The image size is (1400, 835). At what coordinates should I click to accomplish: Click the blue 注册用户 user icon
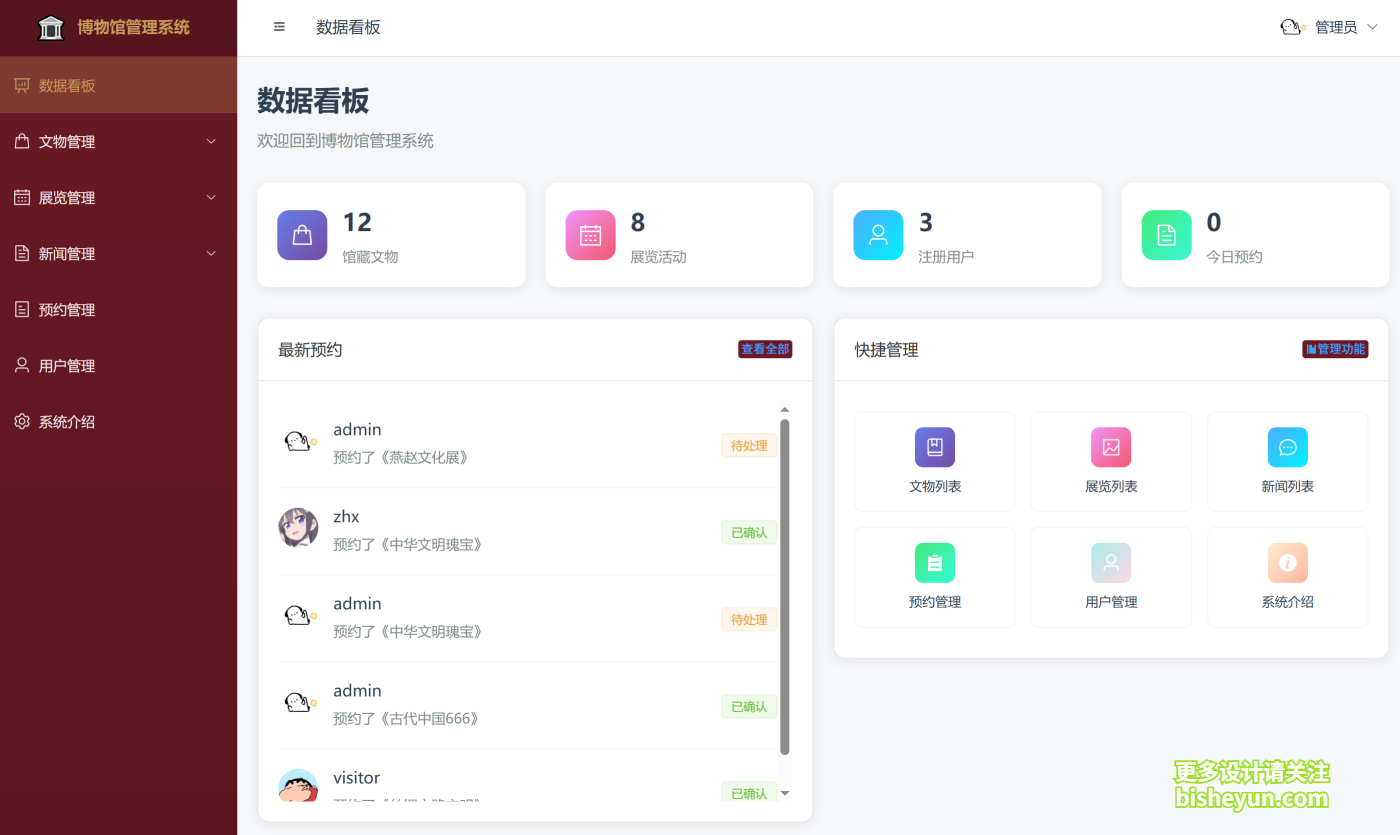coord(878,234)
